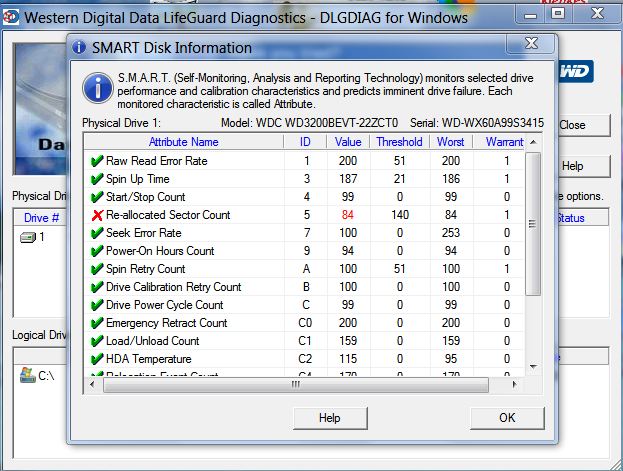Click the DLGDIAG application icon in the title bar
The width and height of the screenshot is (623, 471).
[11, 17]
